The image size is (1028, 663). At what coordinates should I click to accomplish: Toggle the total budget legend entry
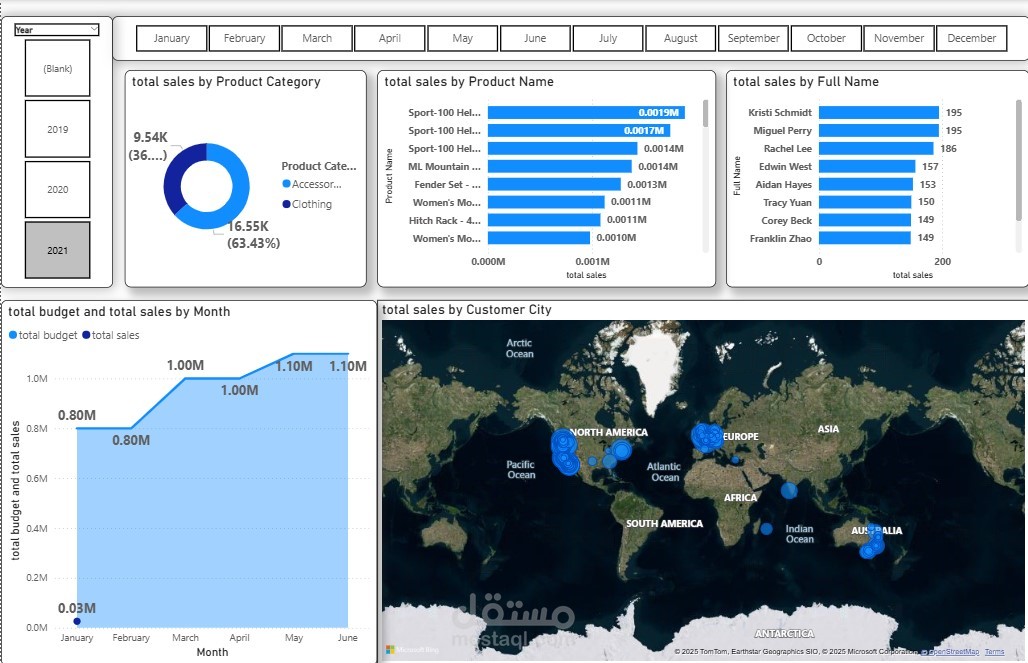tap(42, 334)
